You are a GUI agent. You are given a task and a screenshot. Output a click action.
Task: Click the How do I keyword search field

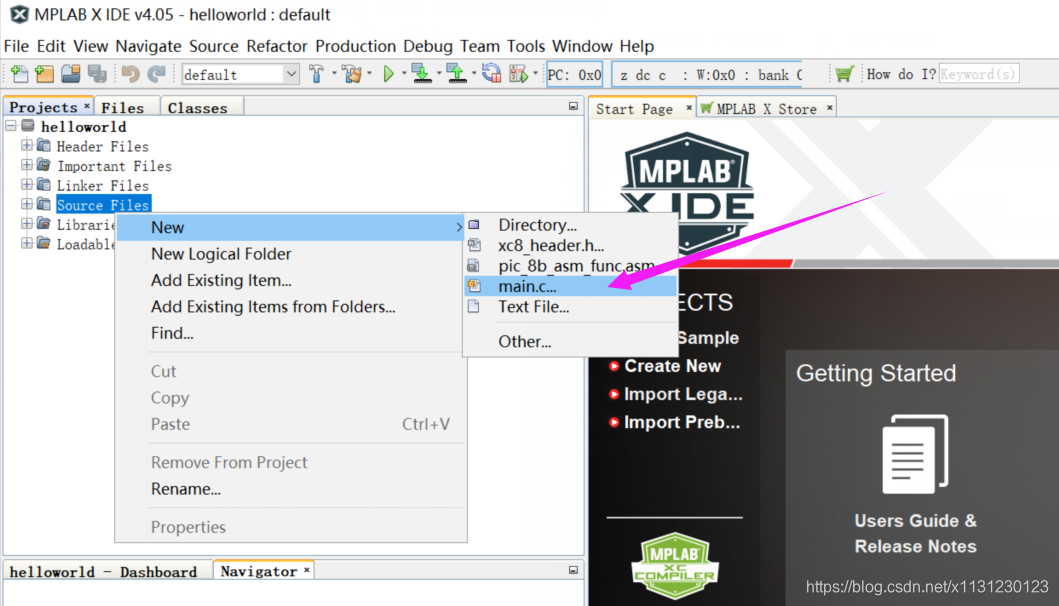click(x=979, y=74)
